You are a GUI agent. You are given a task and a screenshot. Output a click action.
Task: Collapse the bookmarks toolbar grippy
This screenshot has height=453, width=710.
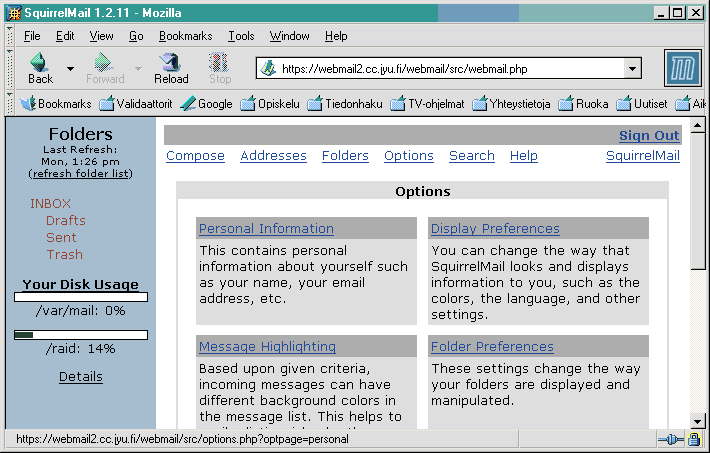[x=10, y=103]
